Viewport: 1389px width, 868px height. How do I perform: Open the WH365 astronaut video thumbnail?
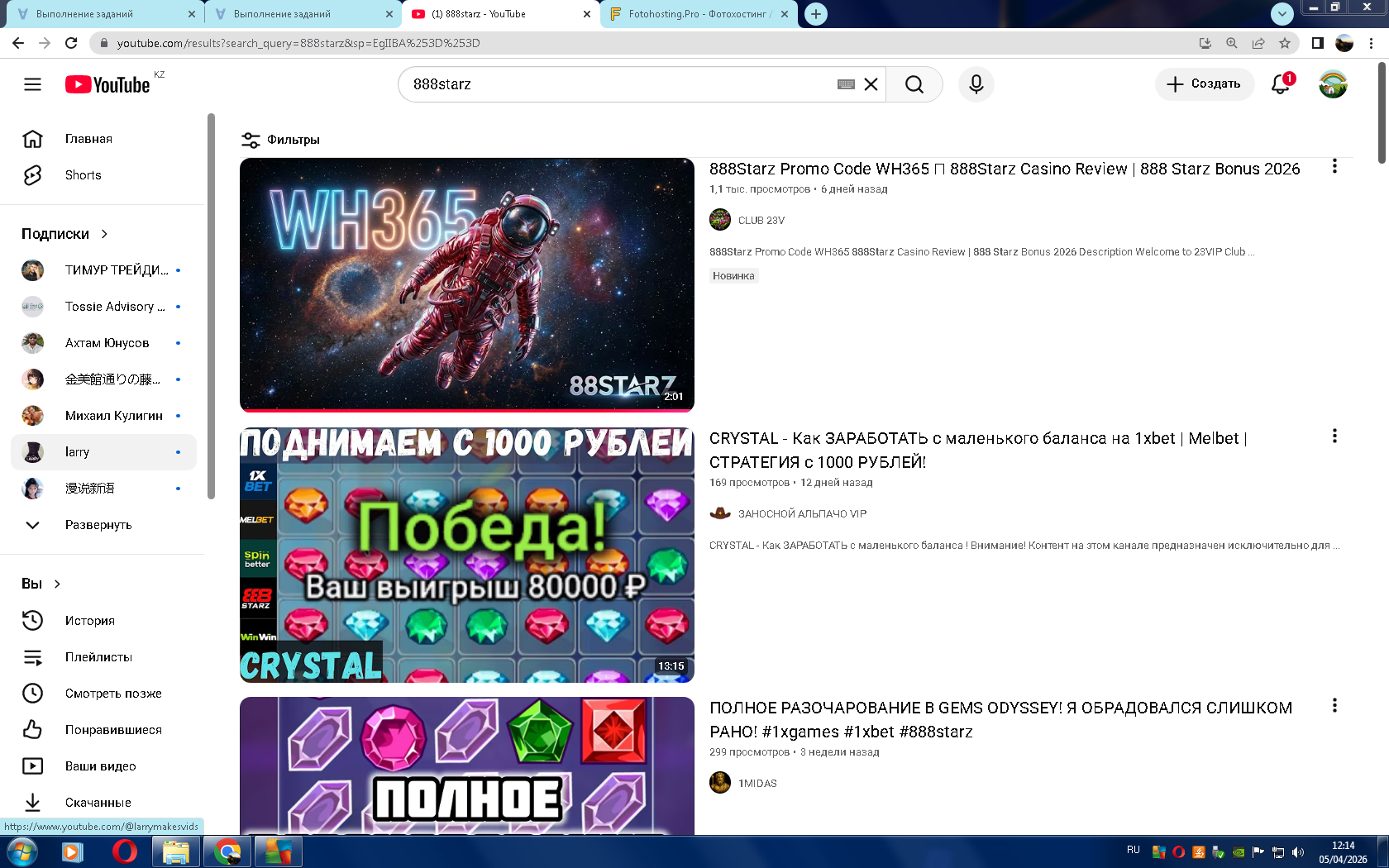(466, 284)
